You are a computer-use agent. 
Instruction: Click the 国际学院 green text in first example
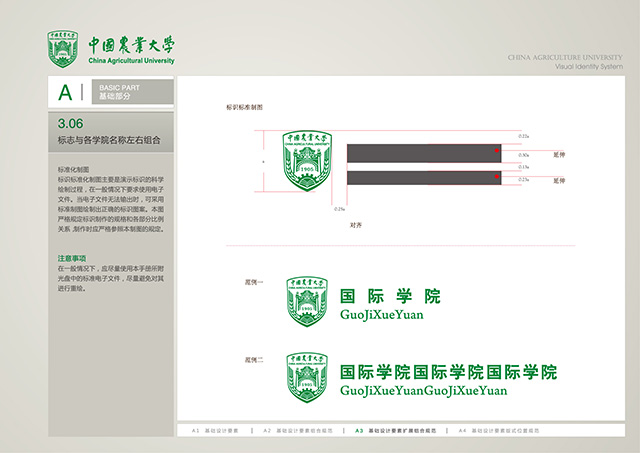[390, 296]
